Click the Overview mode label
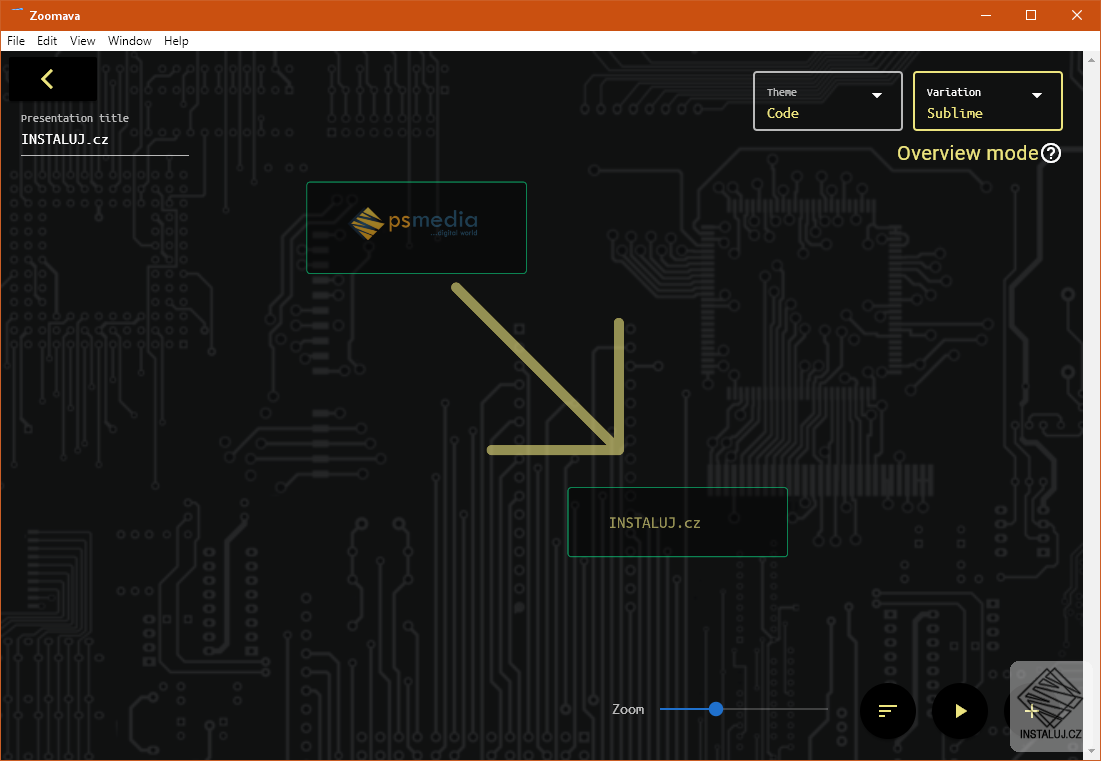 (967, 153)
